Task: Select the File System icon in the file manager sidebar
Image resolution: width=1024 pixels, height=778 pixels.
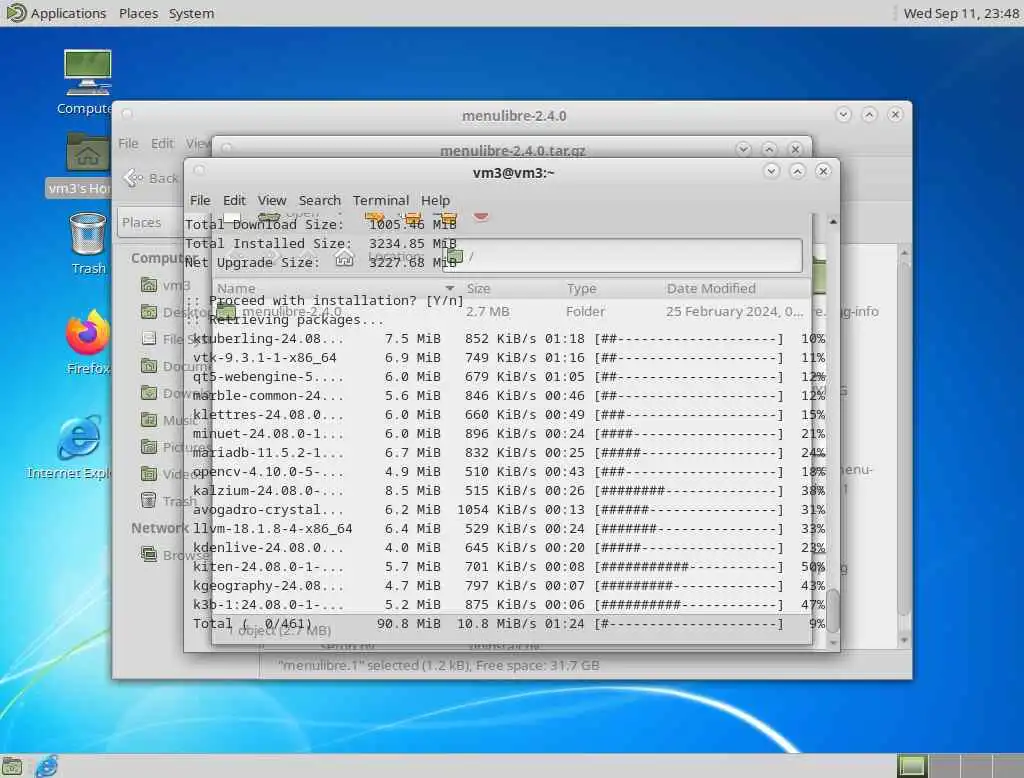Action: (149, 338)
